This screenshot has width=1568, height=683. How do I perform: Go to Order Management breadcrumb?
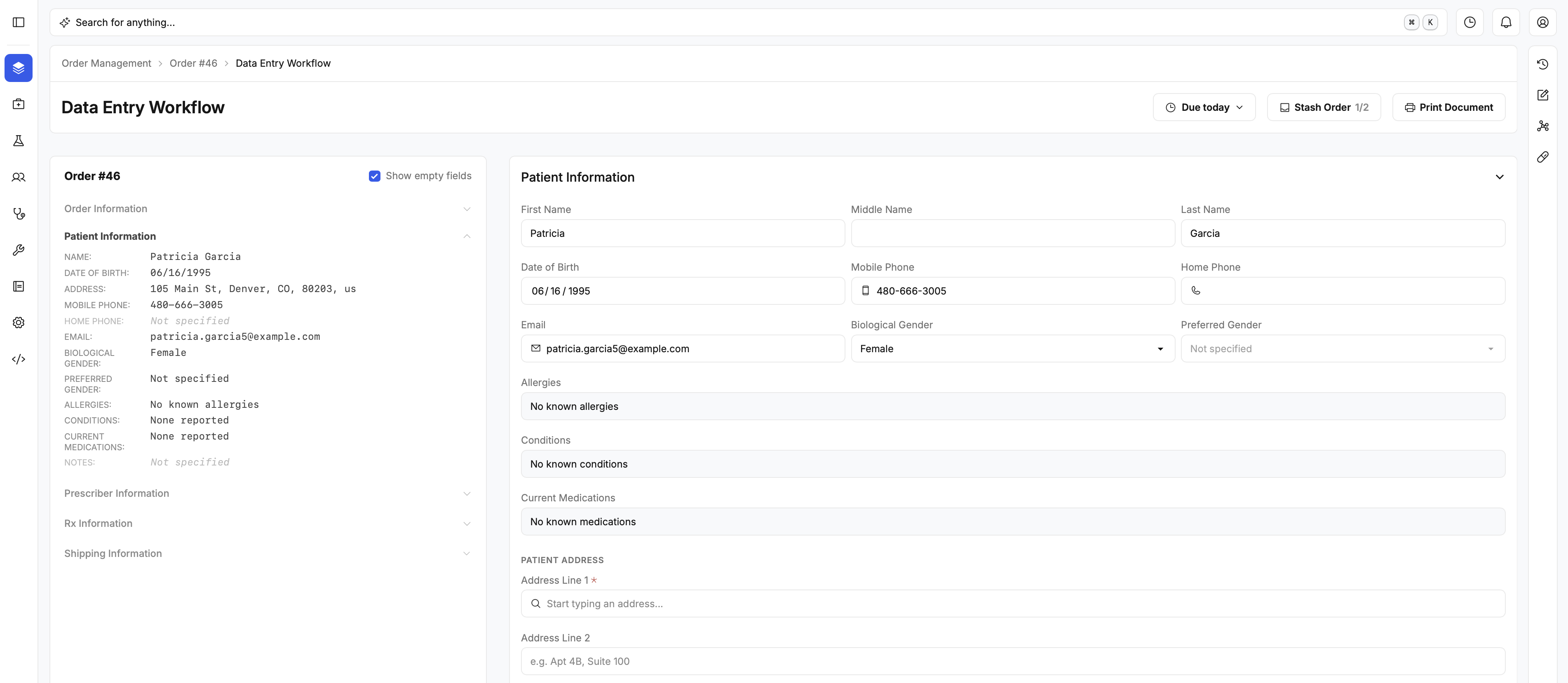pos(106,63)
